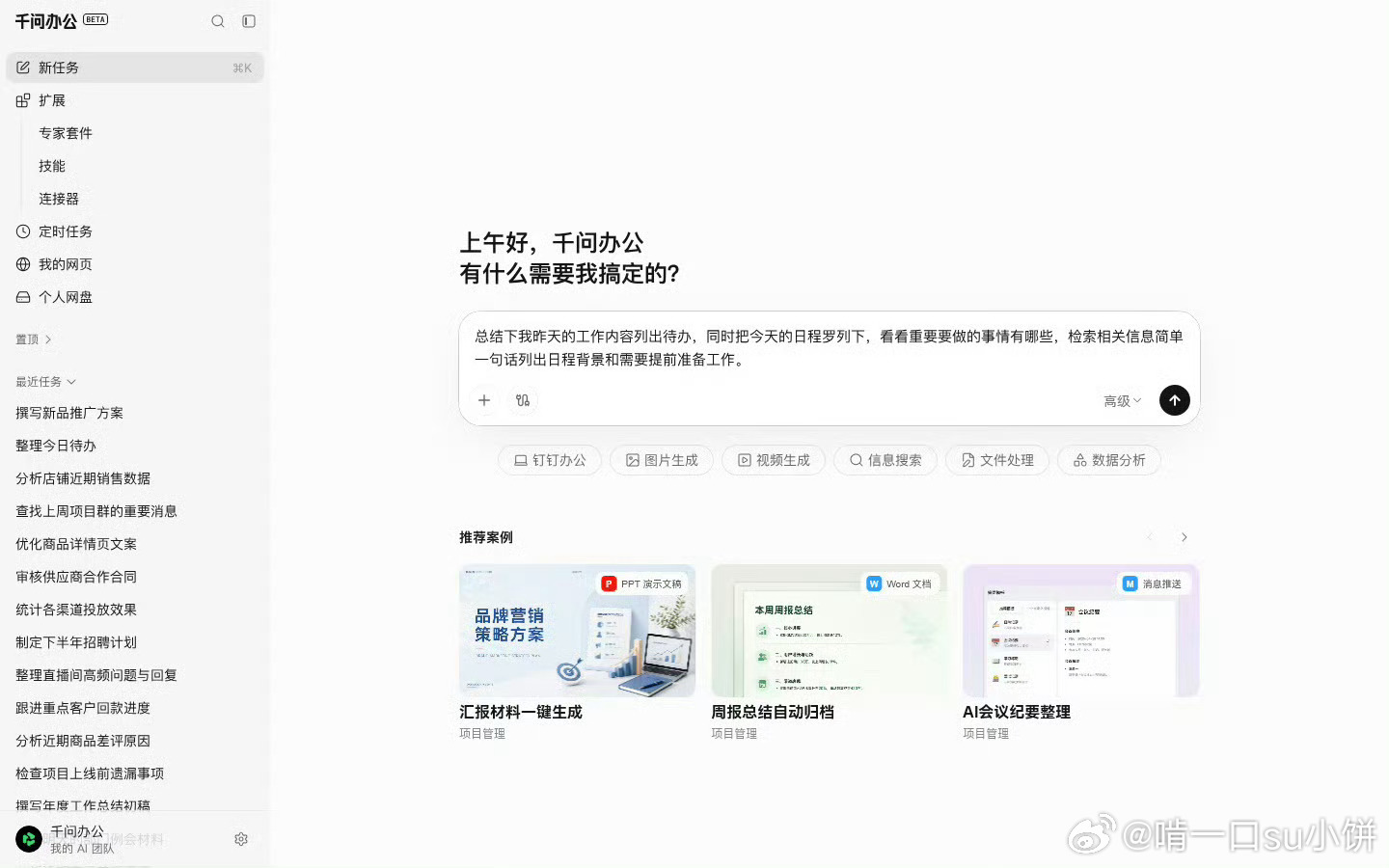Open 我的网页 in sidebar
The image size is (1389, 868).
coord(135,264)
